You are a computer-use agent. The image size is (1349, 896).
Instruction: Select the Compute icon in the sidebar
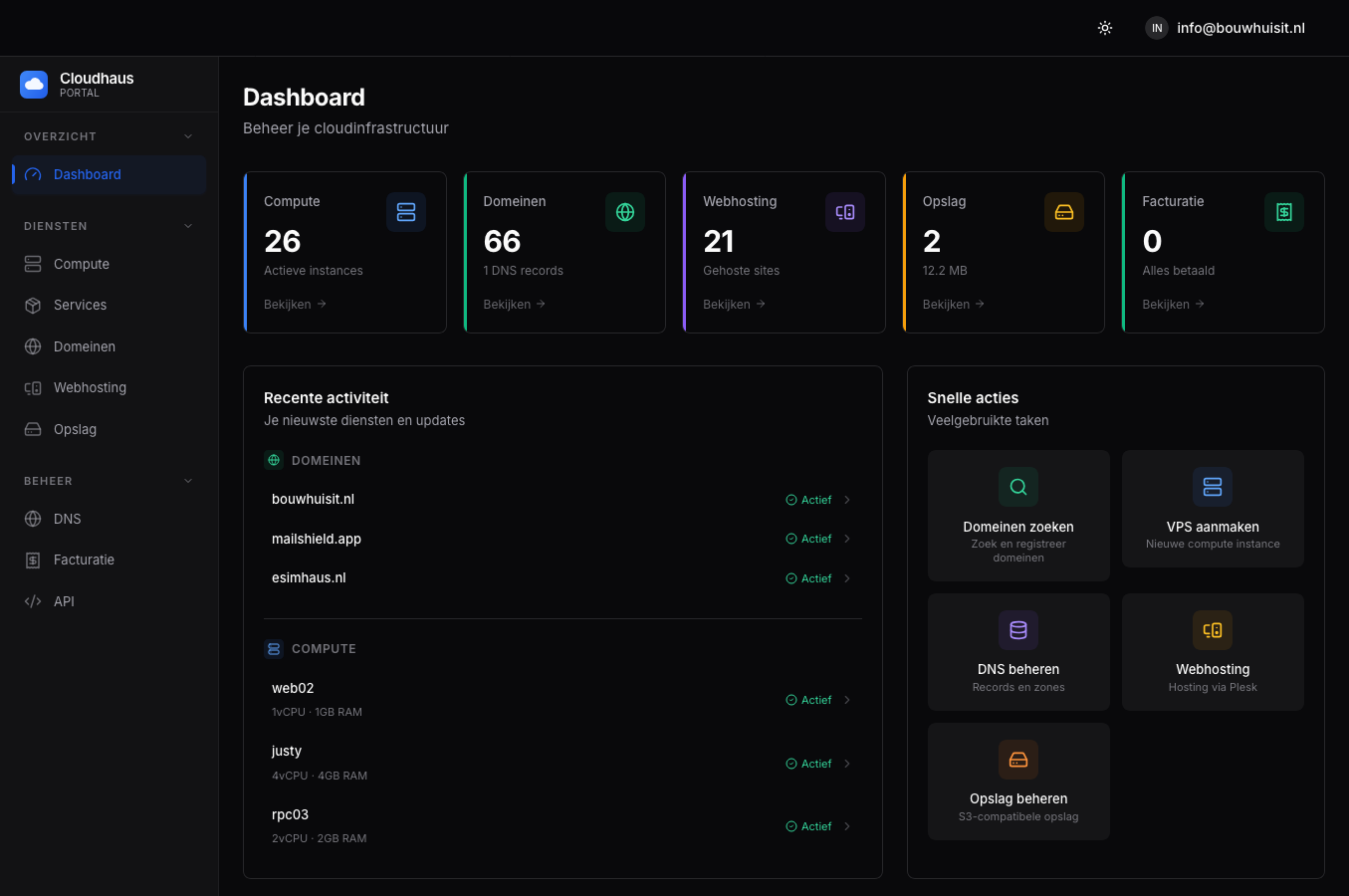pos(33,264)
